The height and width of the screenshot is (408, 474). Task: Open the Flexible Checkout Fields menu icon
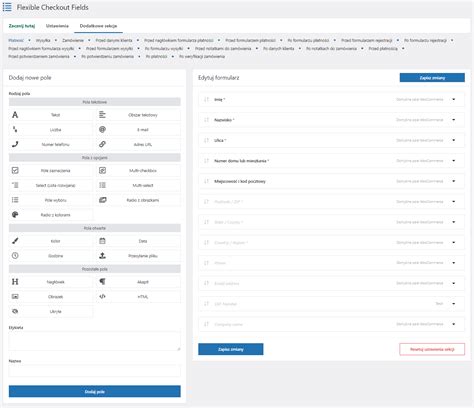tap(7, 7)
